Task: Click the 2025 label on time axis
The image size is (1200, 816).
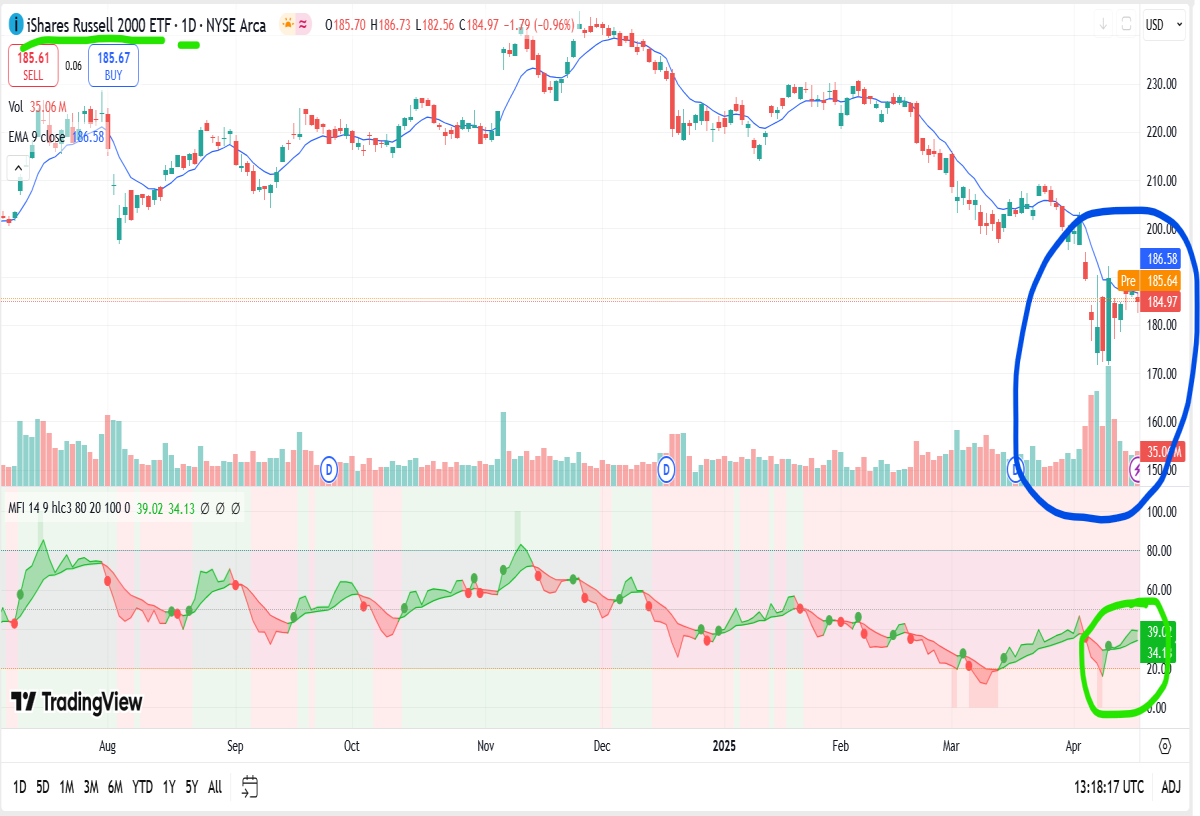Action: point(724,746)
